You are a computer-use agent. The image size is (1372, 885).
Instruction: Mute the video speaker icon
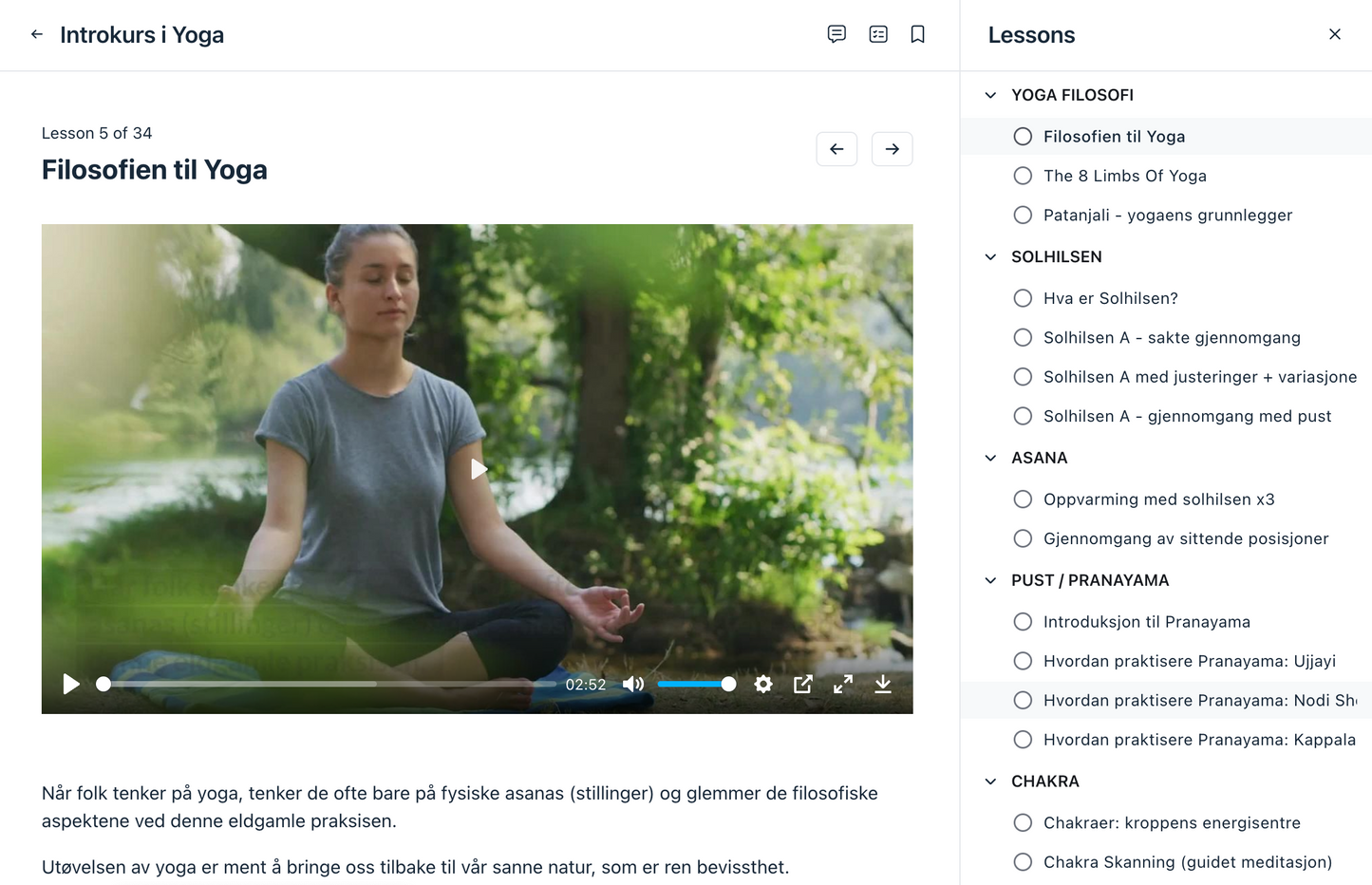pyautogui.click(x=633, y=684)
